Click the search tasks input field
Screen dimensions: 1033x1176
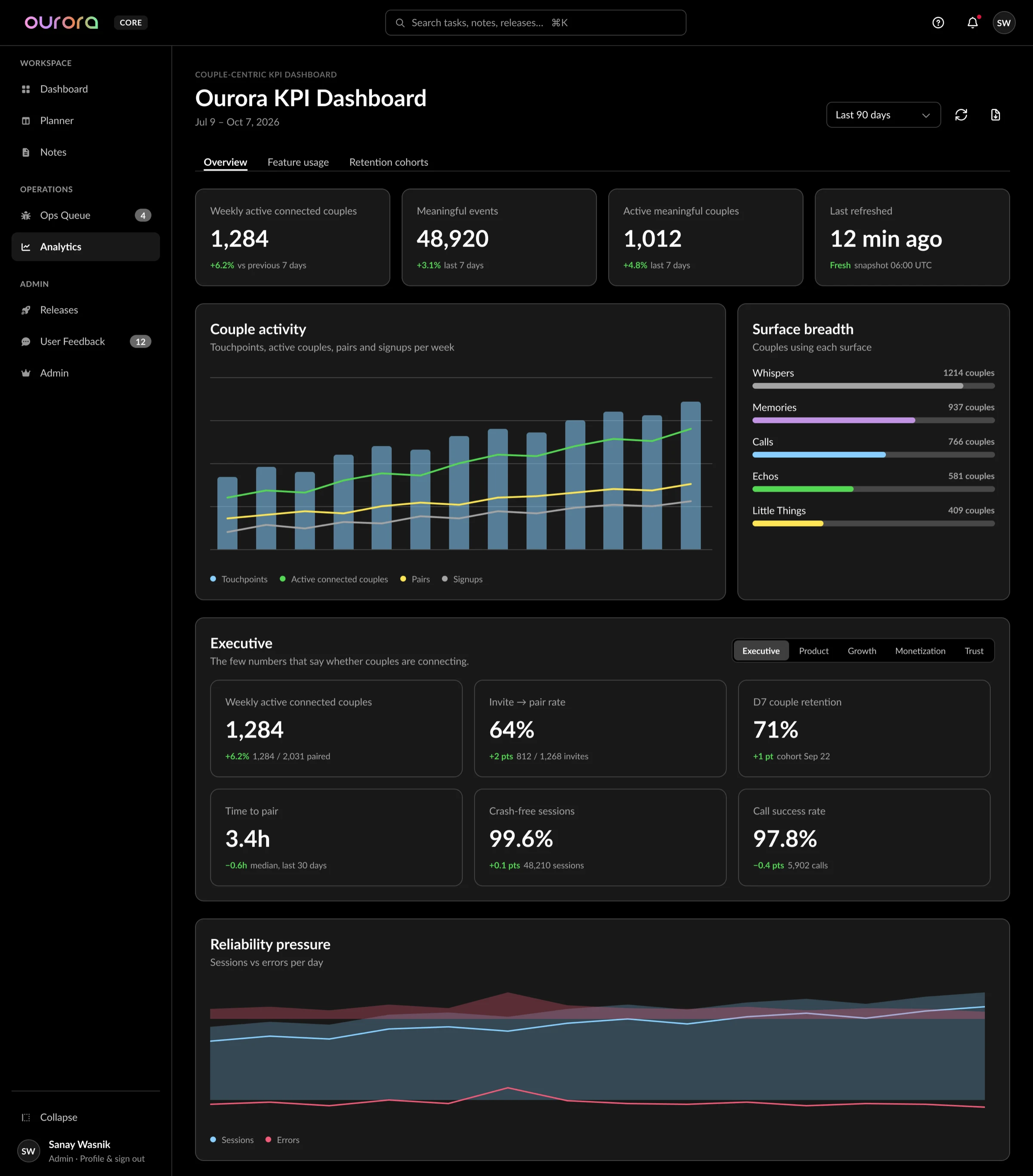[x=535, y=22]
